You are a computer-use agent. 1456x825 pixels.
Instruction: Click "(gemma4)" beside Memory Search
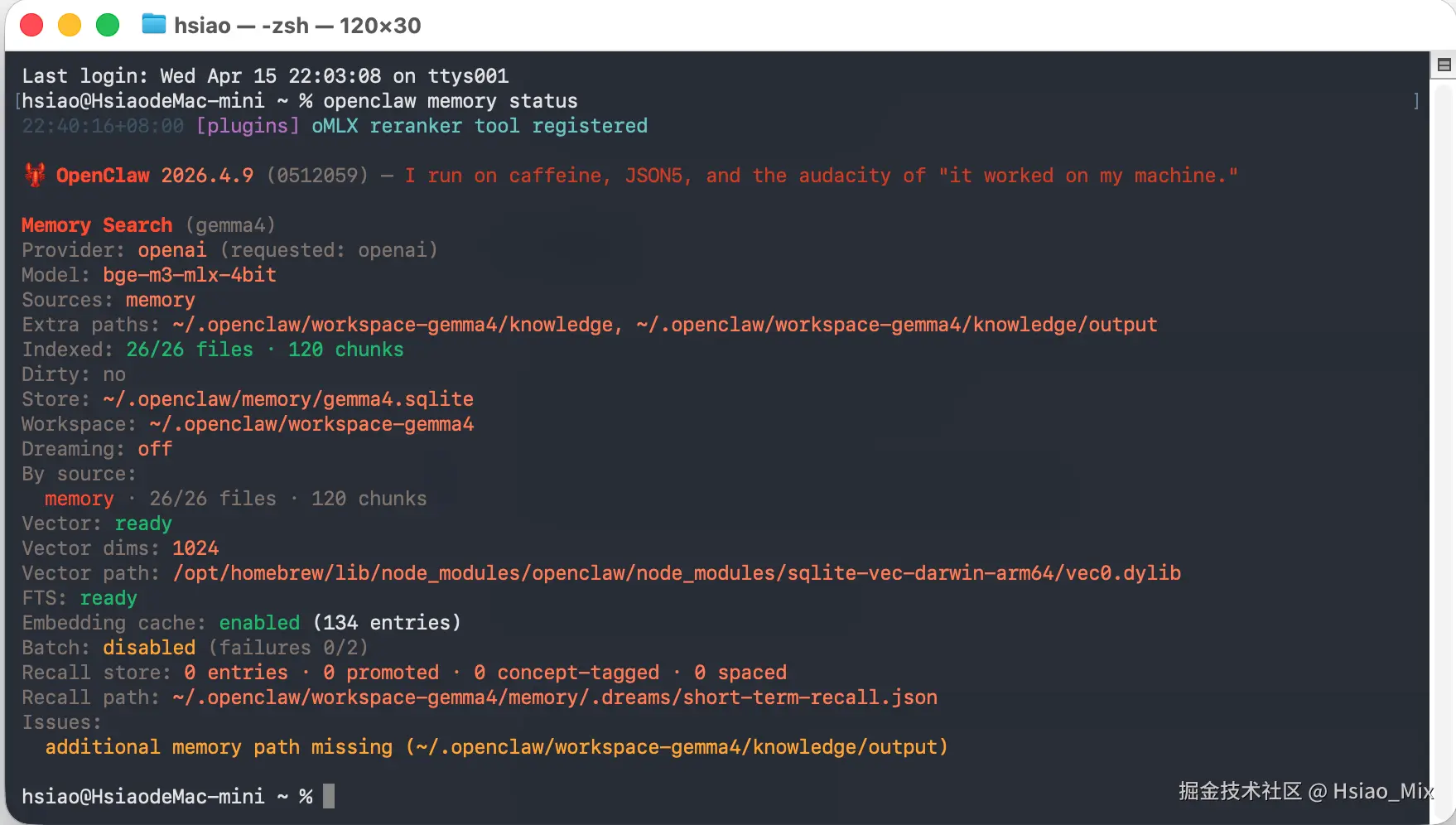(230, 225)
